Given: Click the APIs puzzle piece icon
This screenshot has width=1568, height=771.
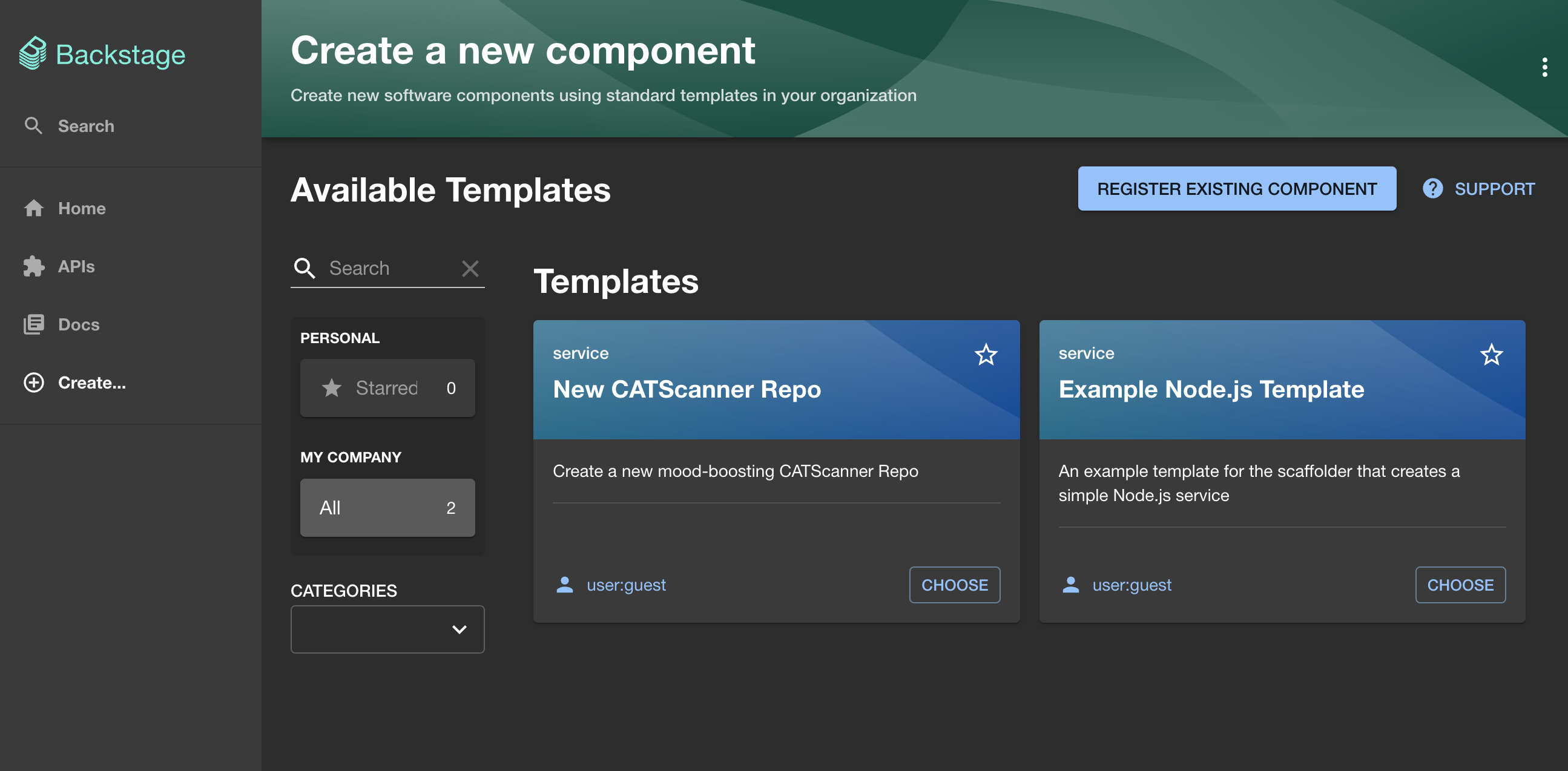Looking at the screenshot, I should point(33,266).
